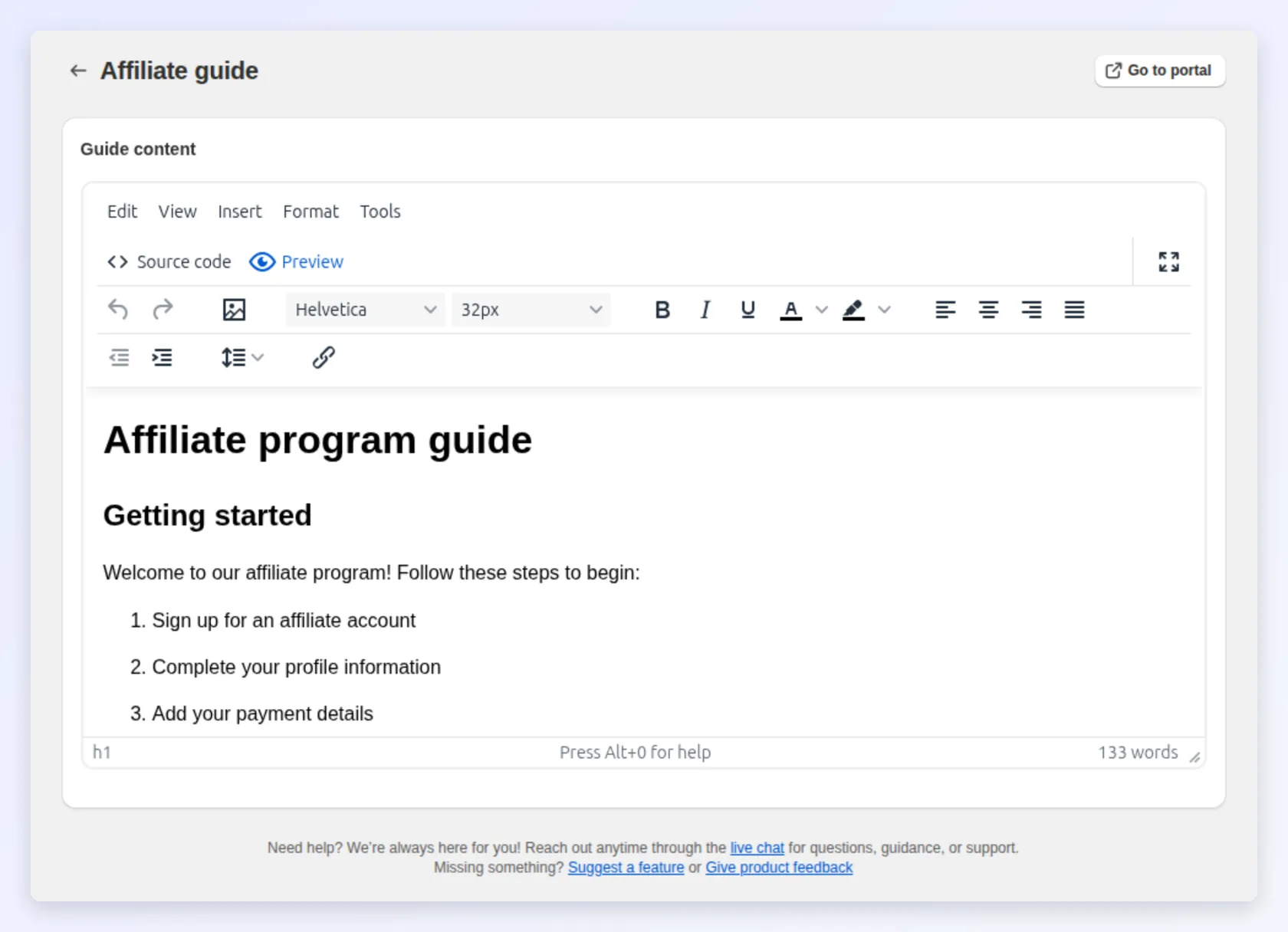Align text right
This screenshot has width=1288, height=932.
pos(1031,310)
